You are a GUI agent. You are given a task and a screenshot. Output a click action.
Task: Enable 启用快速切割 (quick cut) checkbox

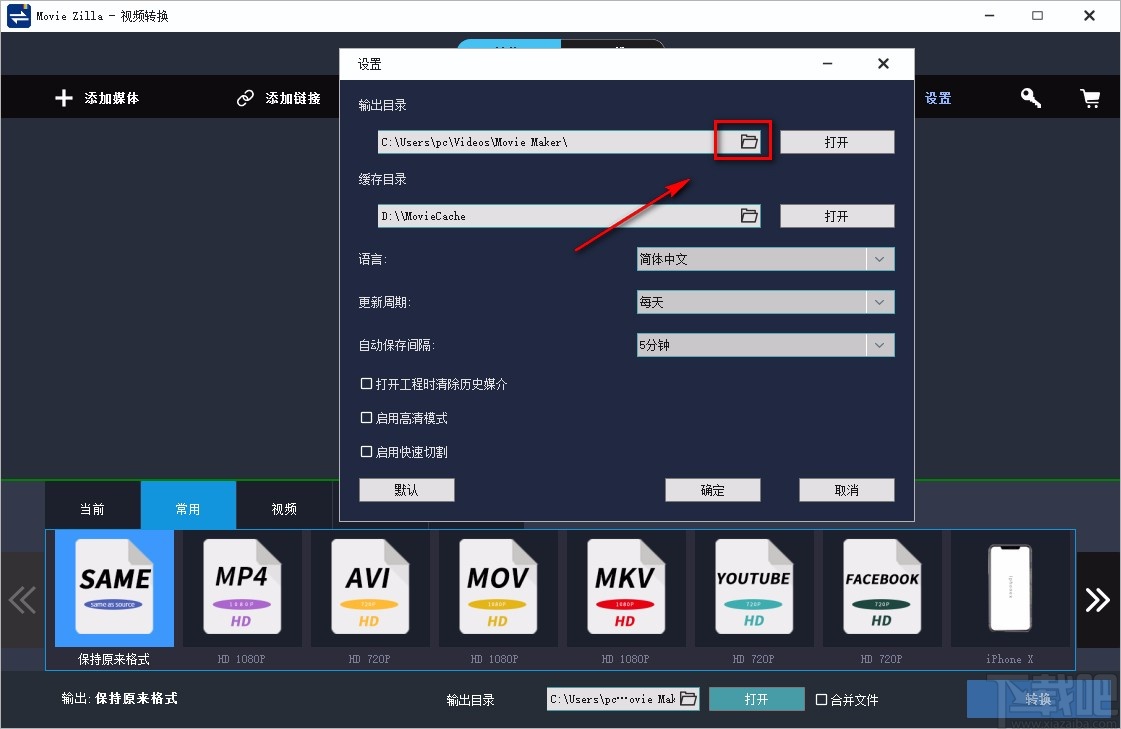(x=367, y=451)
